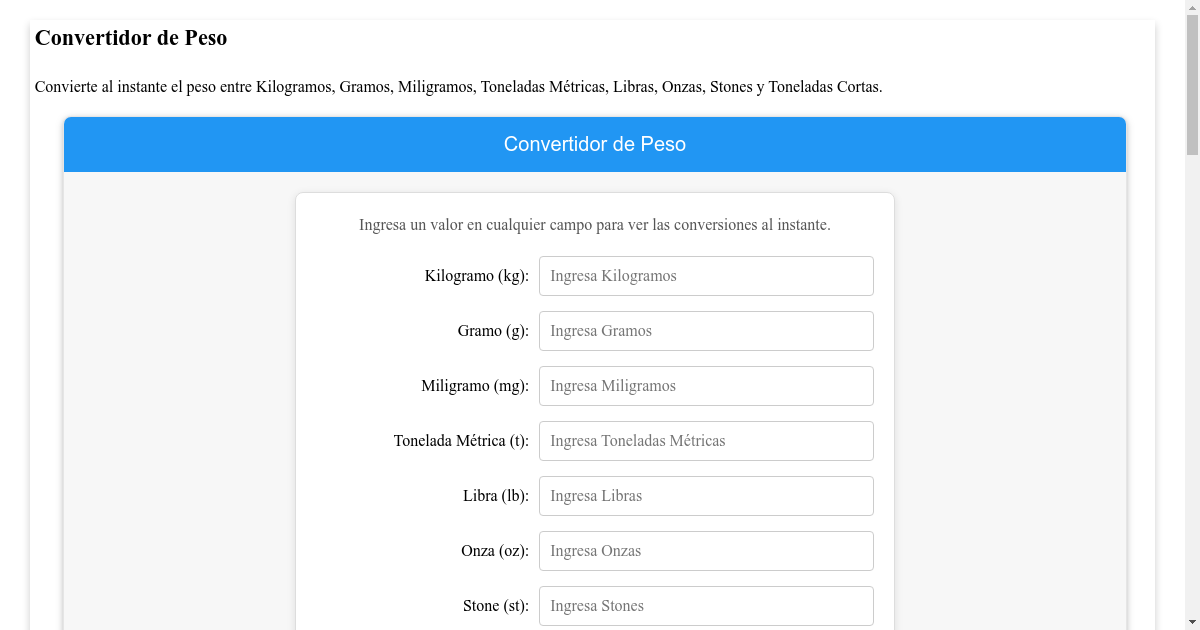This screenshot has width=1200, height=630.
Task: Click the Ingresa Toneladas Métricas input field
Action: click(706, 441)
